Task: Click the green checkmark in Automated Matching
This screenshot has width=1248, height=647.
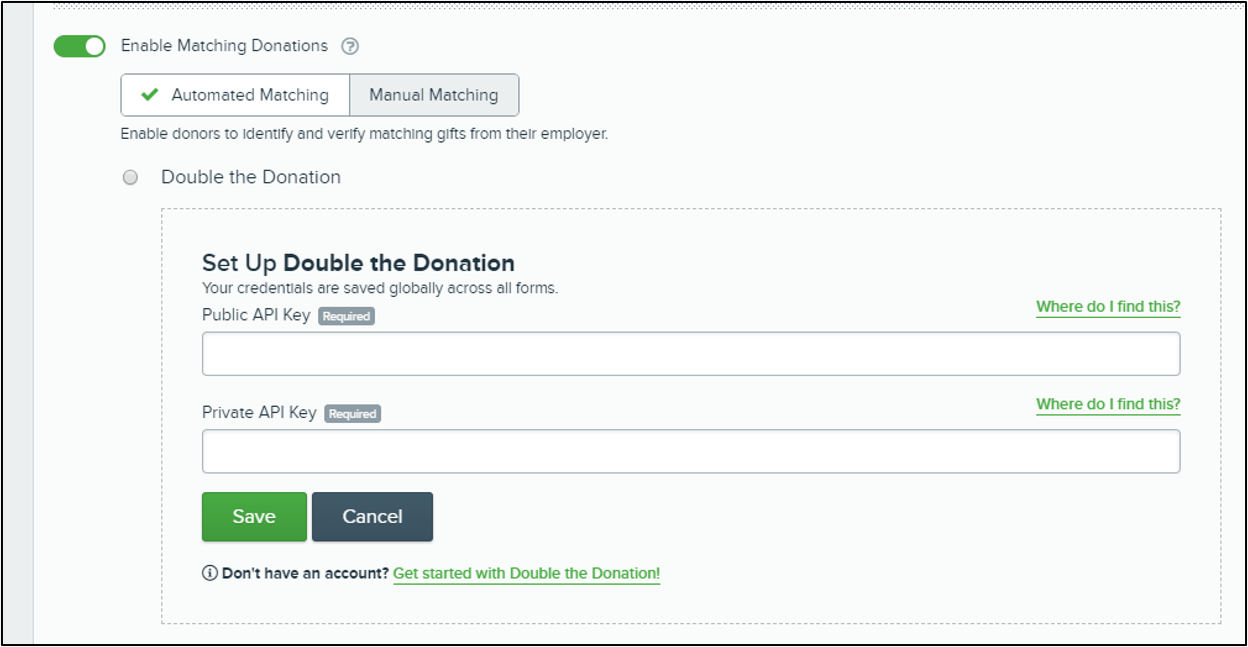Action: coord(150,95)
